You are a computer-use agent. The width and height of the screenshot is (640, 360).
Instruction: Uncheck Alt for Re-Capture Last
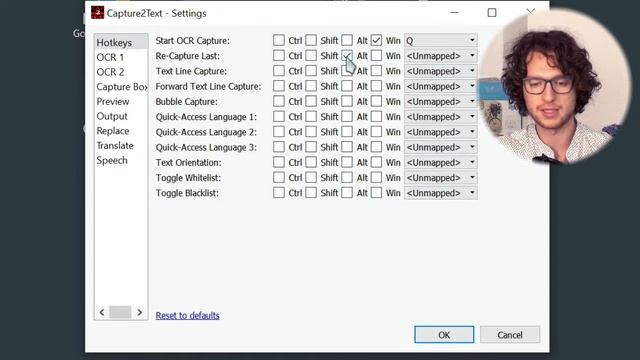[x=347, y=56]
